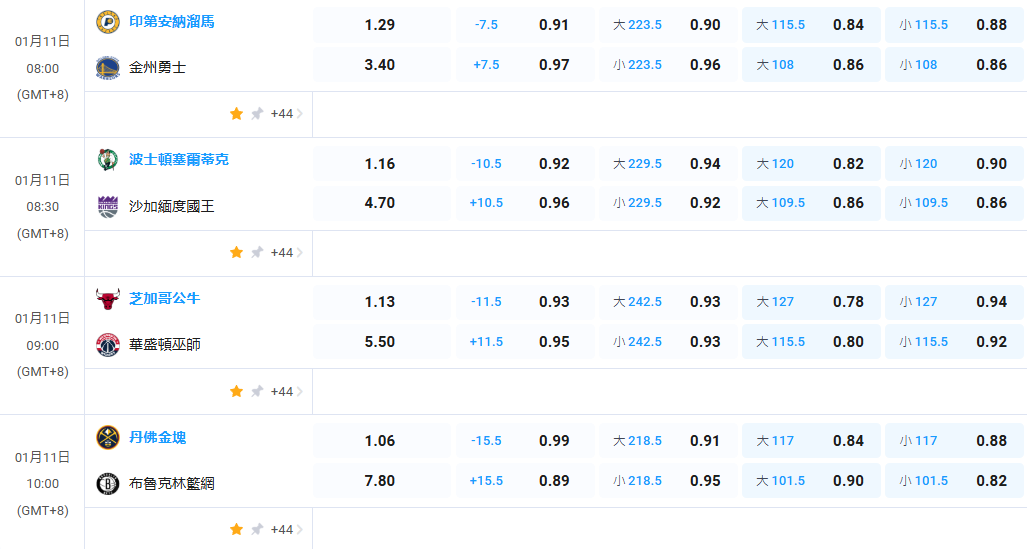The image size is (1027, 549).
Task: Open the 波士頓塞爾蒂克 team name link
Action: click(x=179, y=160)
